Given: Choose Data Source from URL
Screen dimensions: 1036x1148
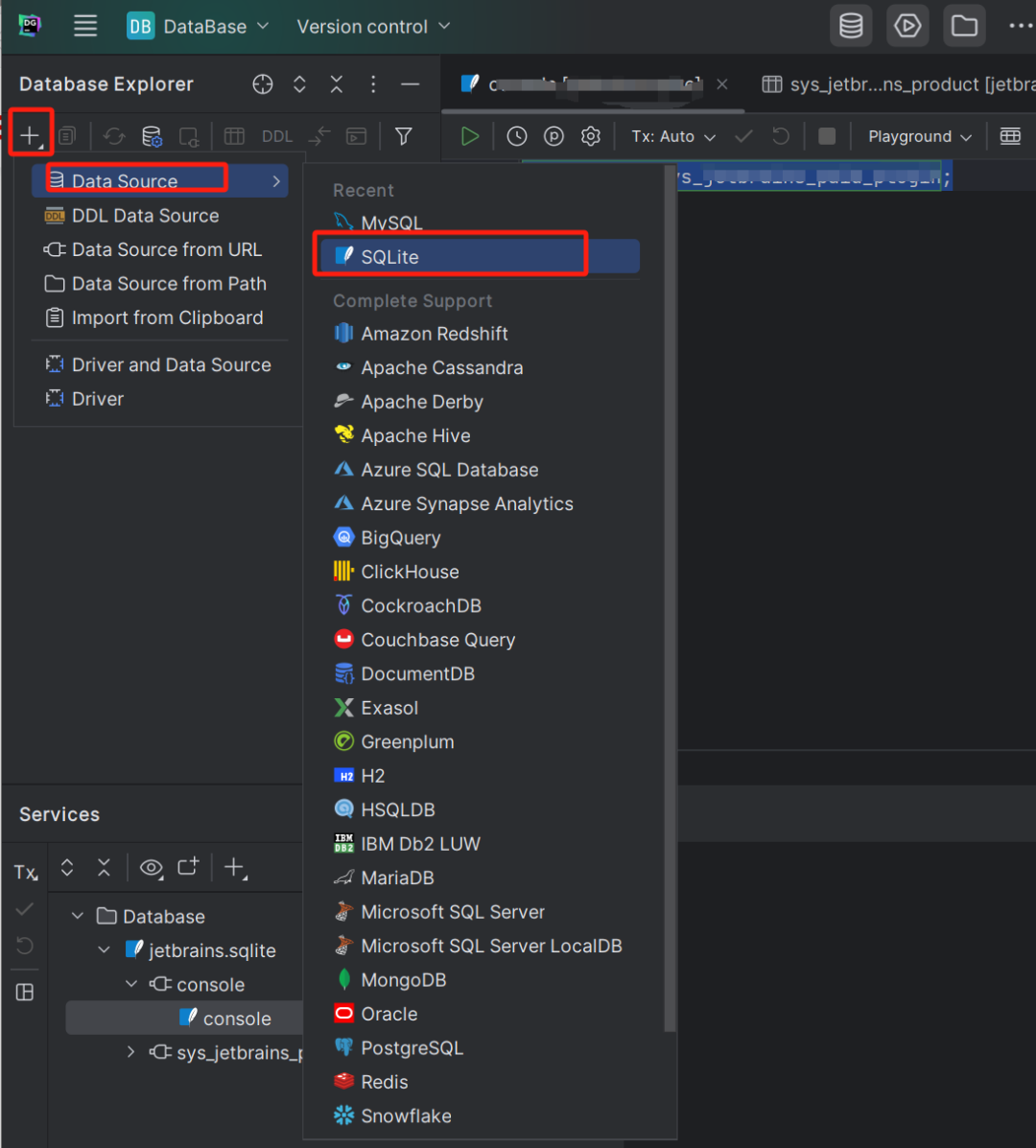Looking at the screenshot, I should [159, 249].
